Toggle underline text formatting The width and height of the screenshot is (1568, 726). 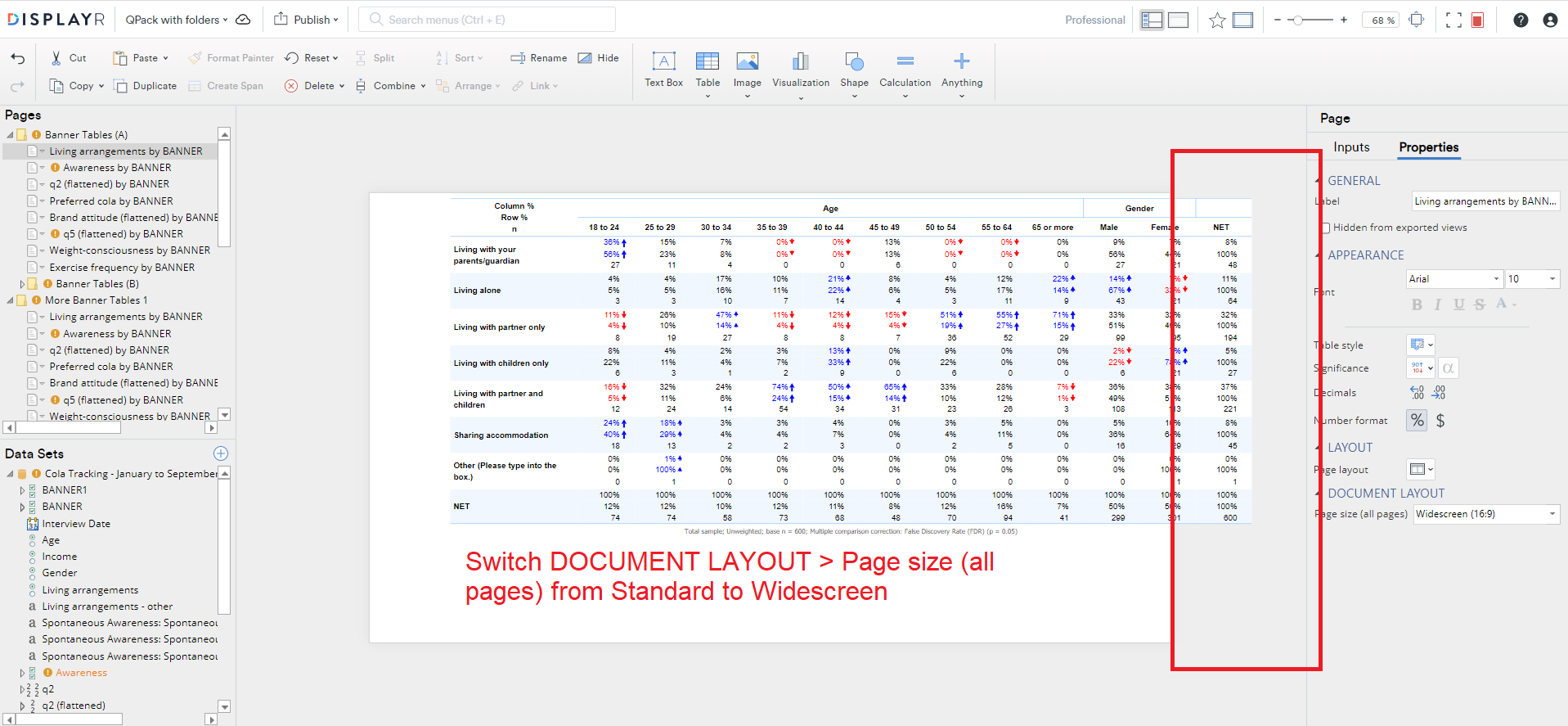click(x=1458, y=304)
